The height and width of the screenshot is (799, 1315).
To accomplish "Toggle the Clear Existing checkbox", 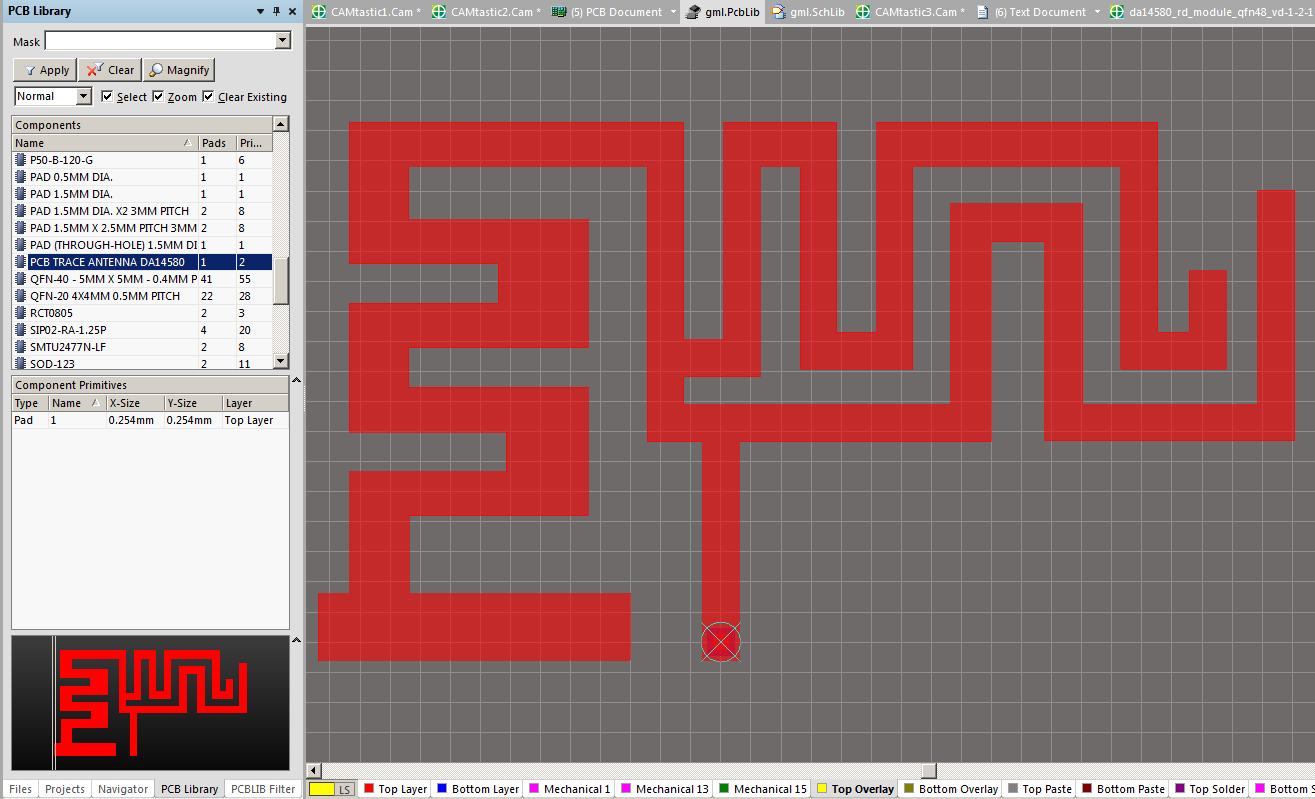I will pos(208,97).
